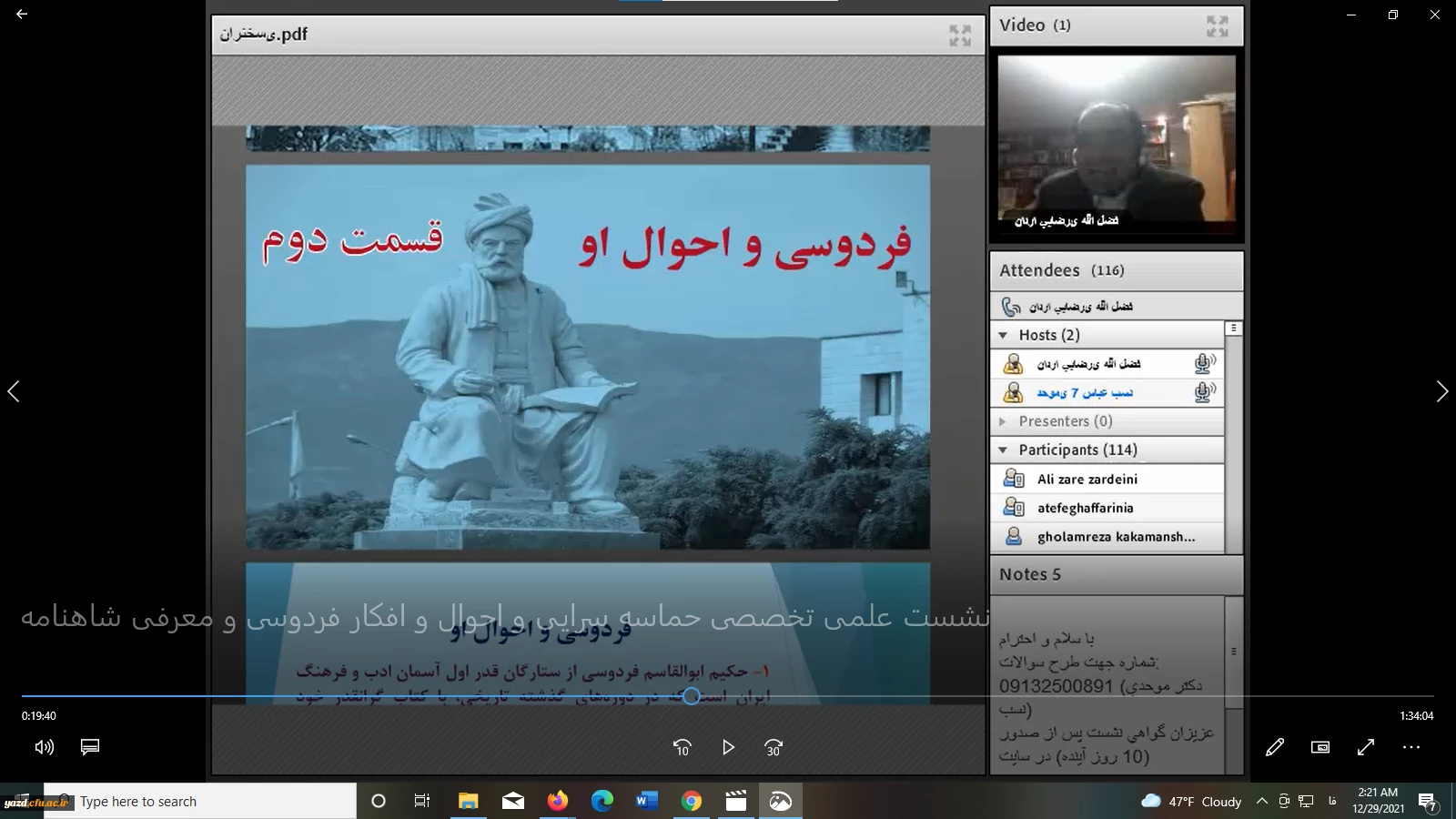The height and width of the screenshot is (819, 1456).
Task: Toggle the volume speaker icon
Action: point(44,747)
